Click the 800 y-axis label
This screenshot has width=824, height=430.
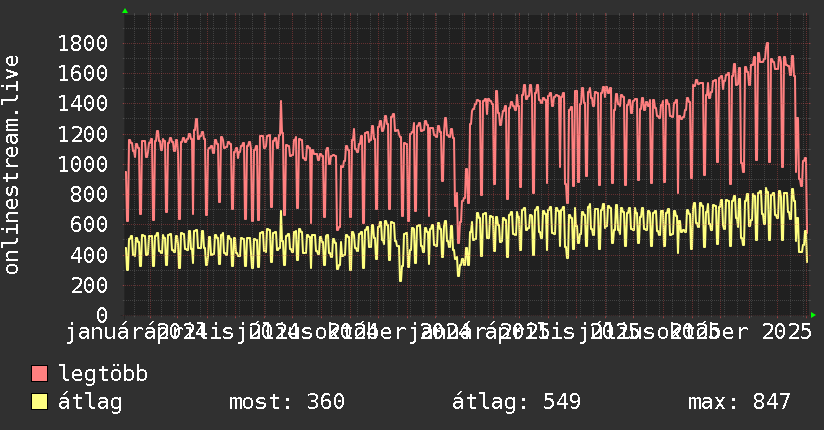pyautogui.click(x=89, y=194)
